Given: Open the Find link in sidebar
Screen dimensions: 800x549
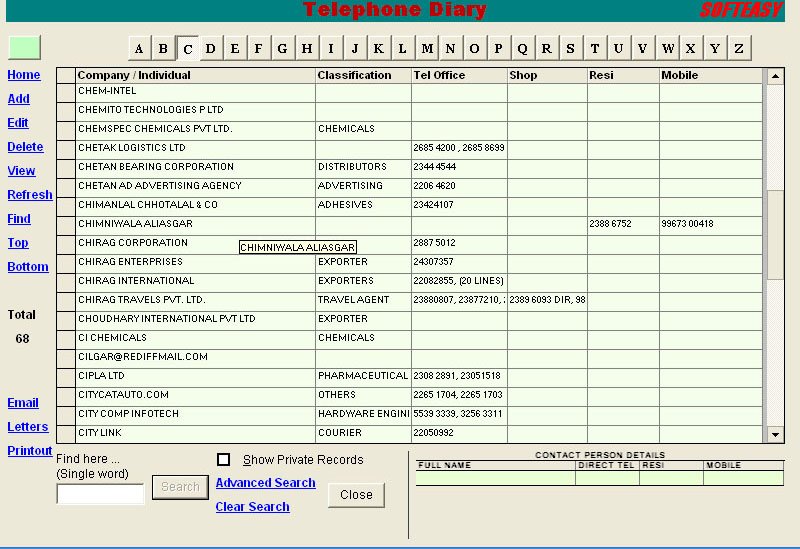Looking at the screenshot, I should [19, 218].
